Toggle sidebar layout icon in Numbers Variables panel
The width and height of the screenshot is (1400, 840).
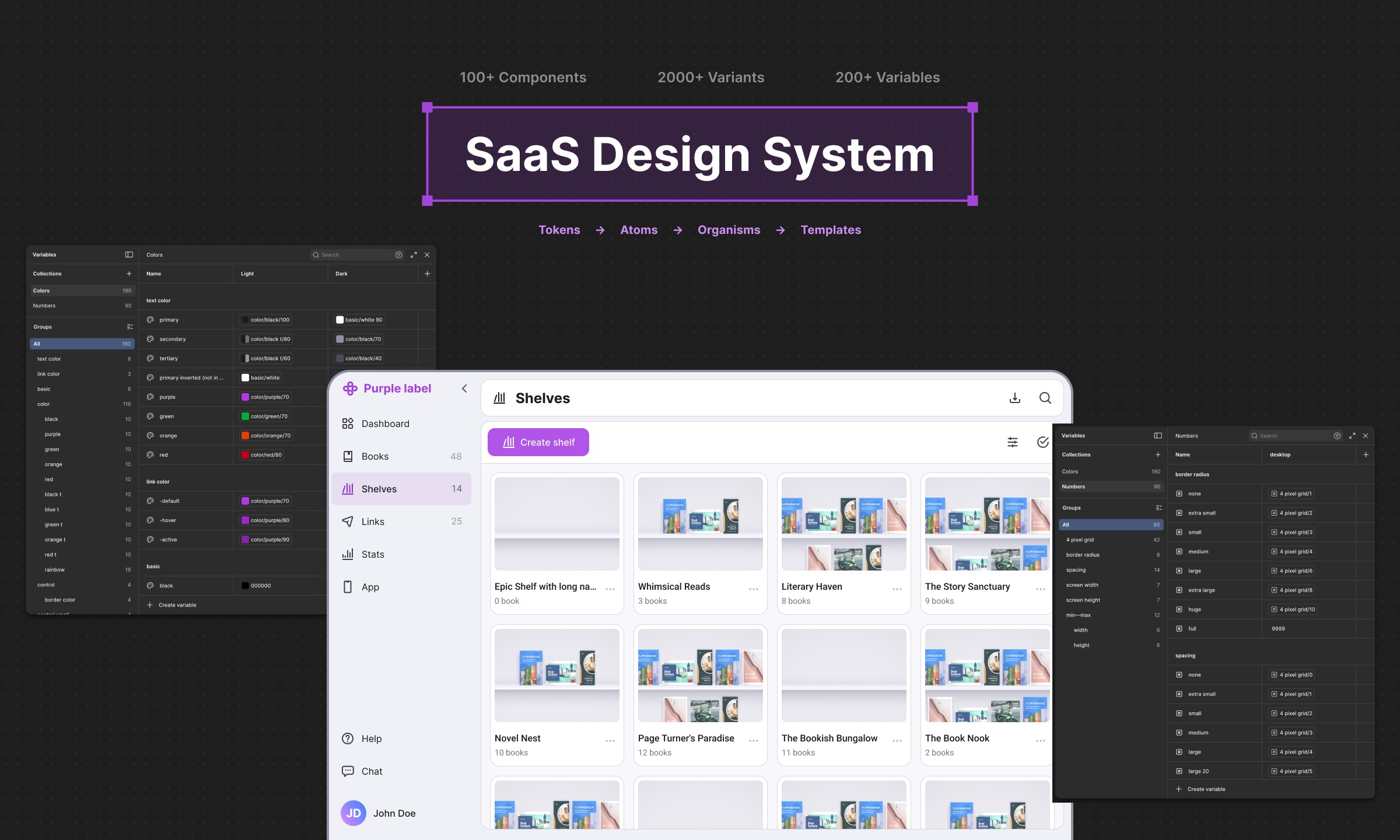pos(1158,435)
